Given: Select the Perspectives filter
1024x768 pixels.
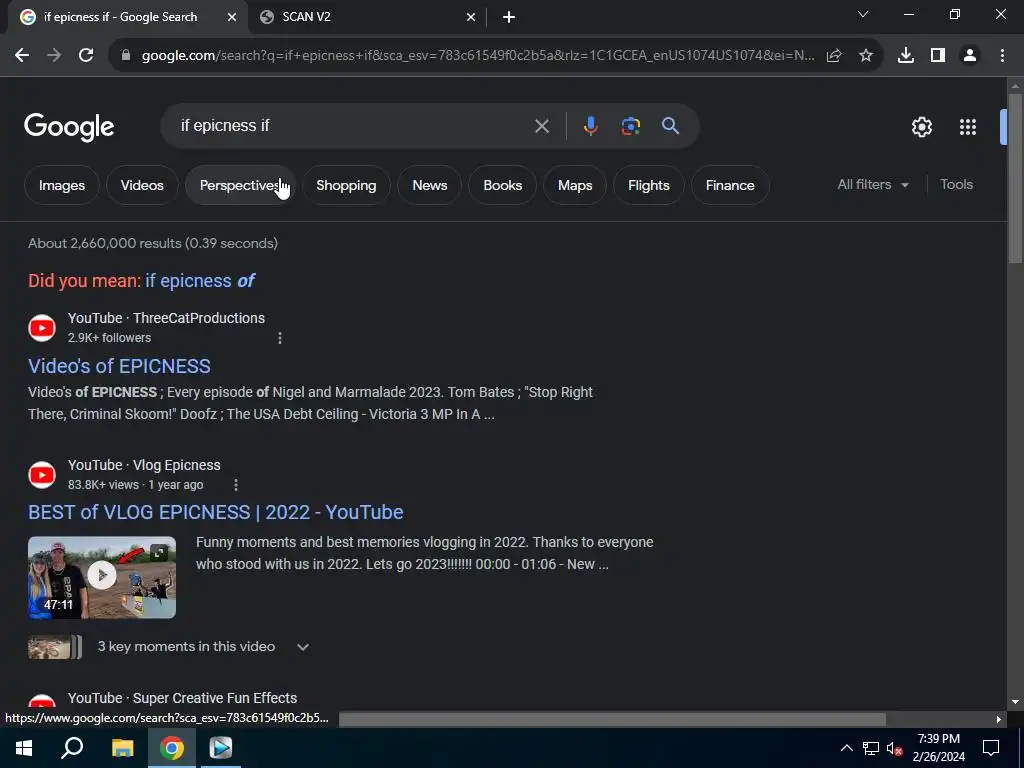Looking at the screenshot, I should click(x=240, y=185).
